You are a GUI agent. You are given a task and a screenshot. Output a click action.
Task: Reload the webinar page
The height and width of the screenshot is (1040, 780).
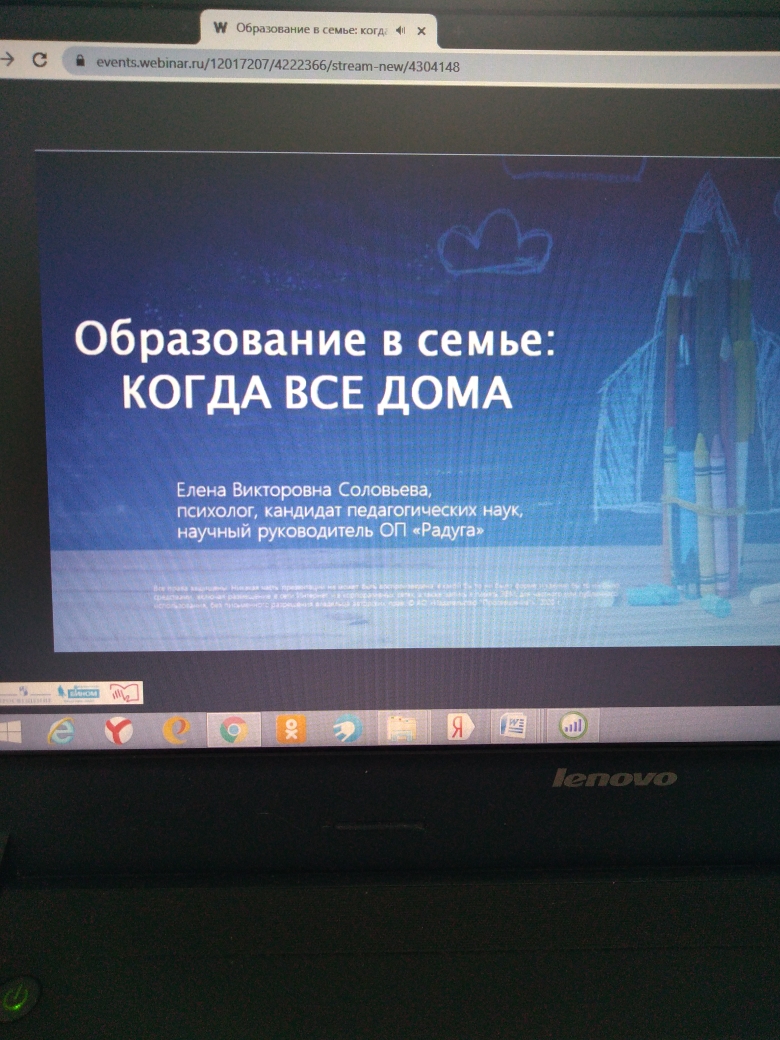click(40, 60)
